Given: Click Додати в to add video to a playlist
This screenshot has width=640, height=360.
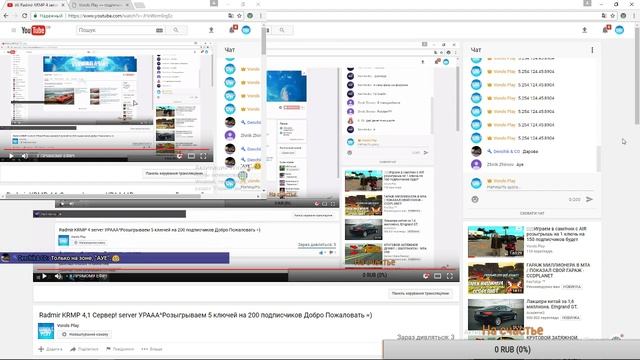Looking at the screenshot, I should tap(51, 349).
